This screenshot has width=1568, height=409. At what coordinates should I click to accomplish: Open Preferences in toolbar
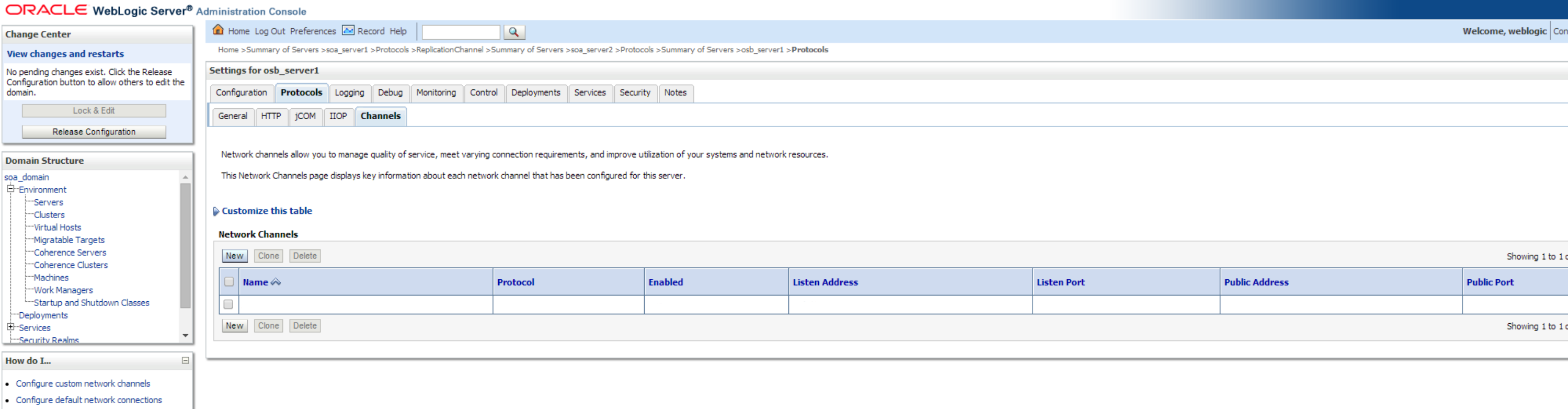pos(313,32)
